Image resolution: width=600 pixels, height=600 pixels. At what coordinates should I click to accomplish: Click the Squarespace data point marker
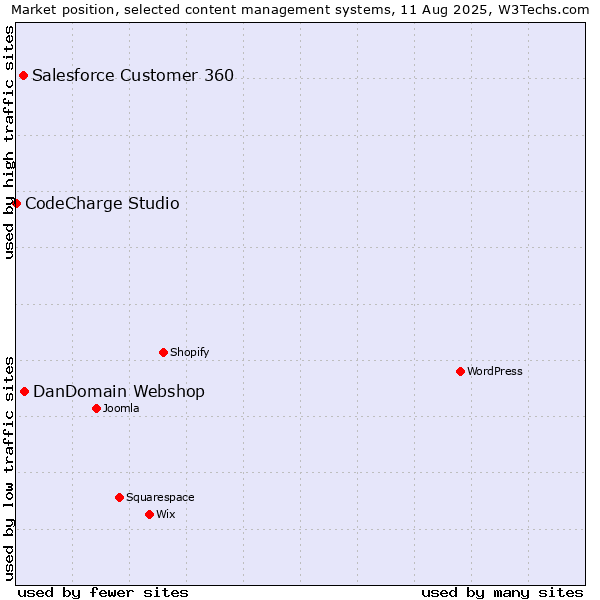[119, 497]
